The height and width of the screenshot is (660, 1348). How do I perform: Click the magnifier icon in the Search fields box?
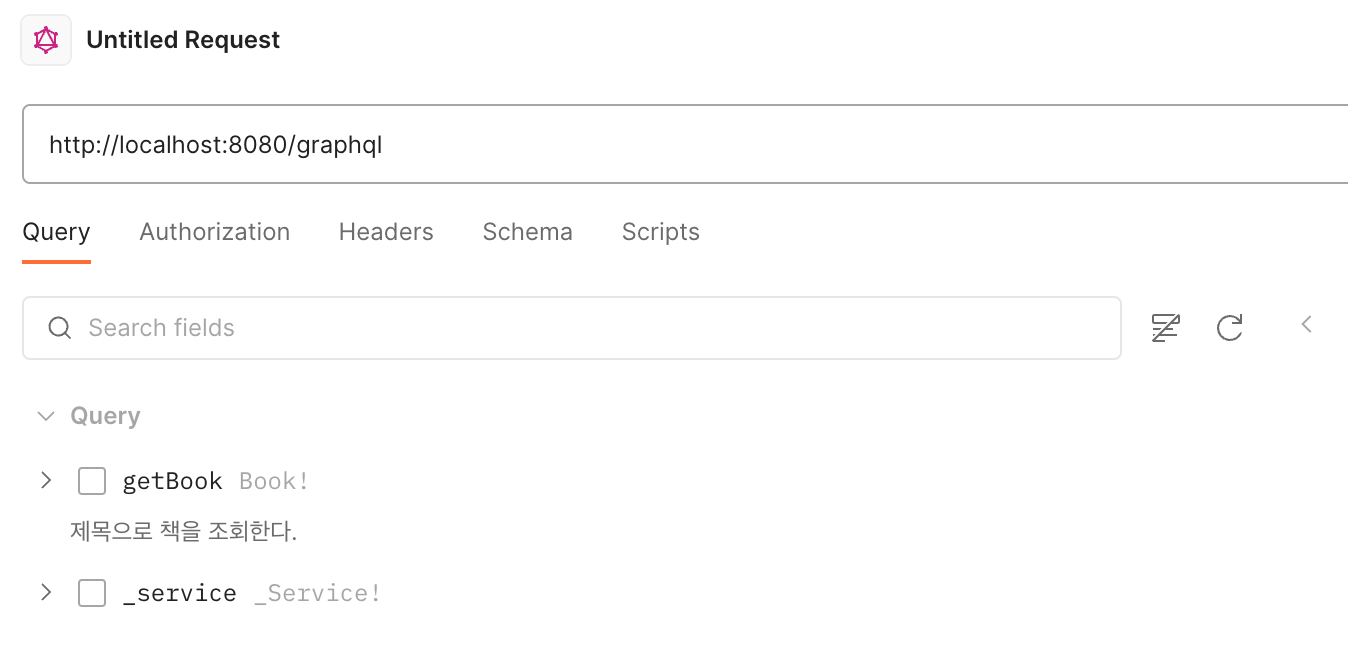59,327
